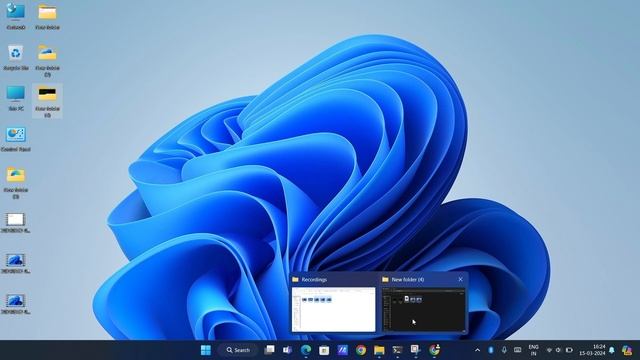Viewport: 640px width, 360px height.
Task: Select the Control Panel desktop icon
Action: [16, 139]
